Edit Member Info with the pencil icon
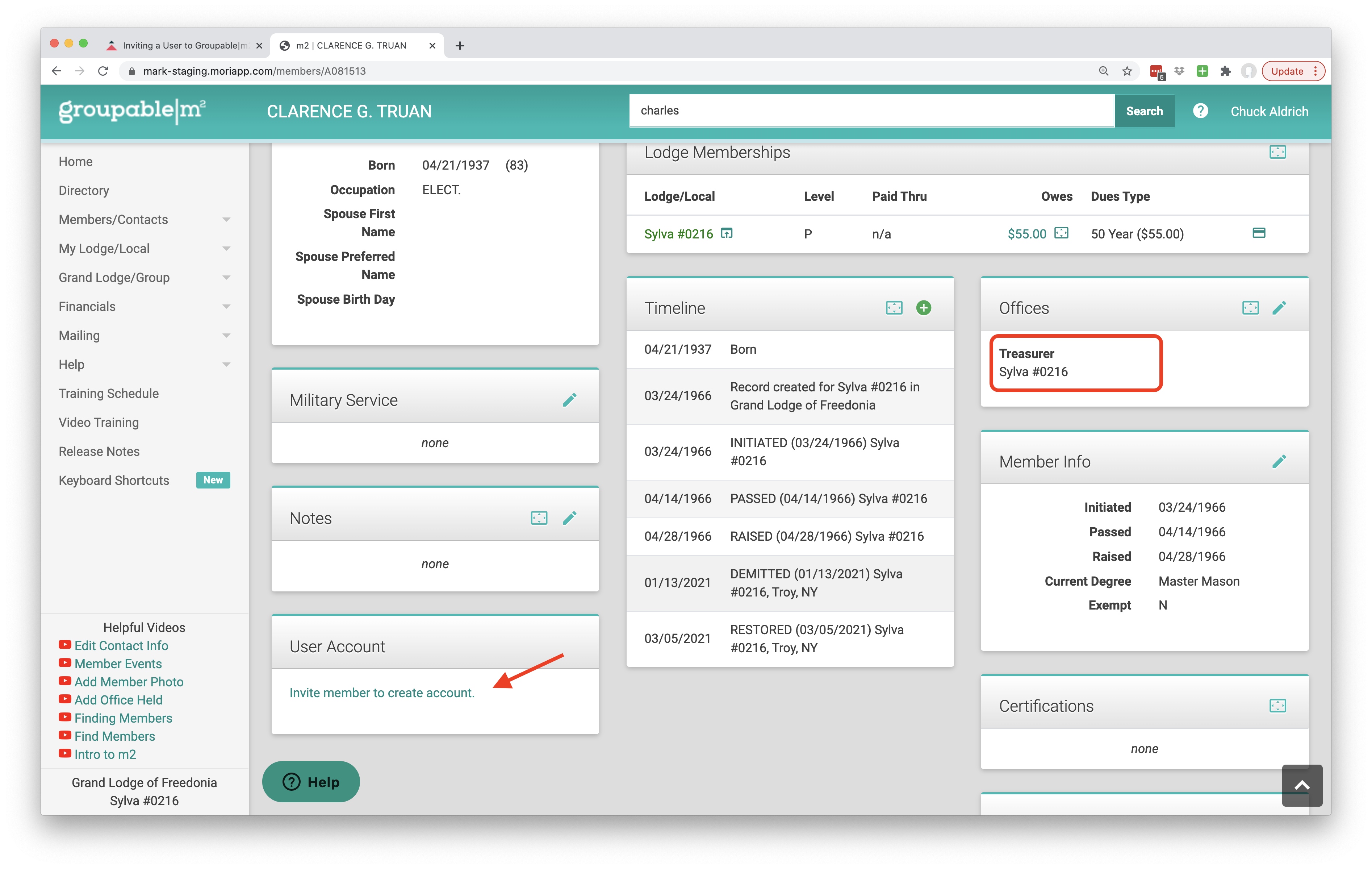The image size is (1372, 869). tap(1279, 461)
